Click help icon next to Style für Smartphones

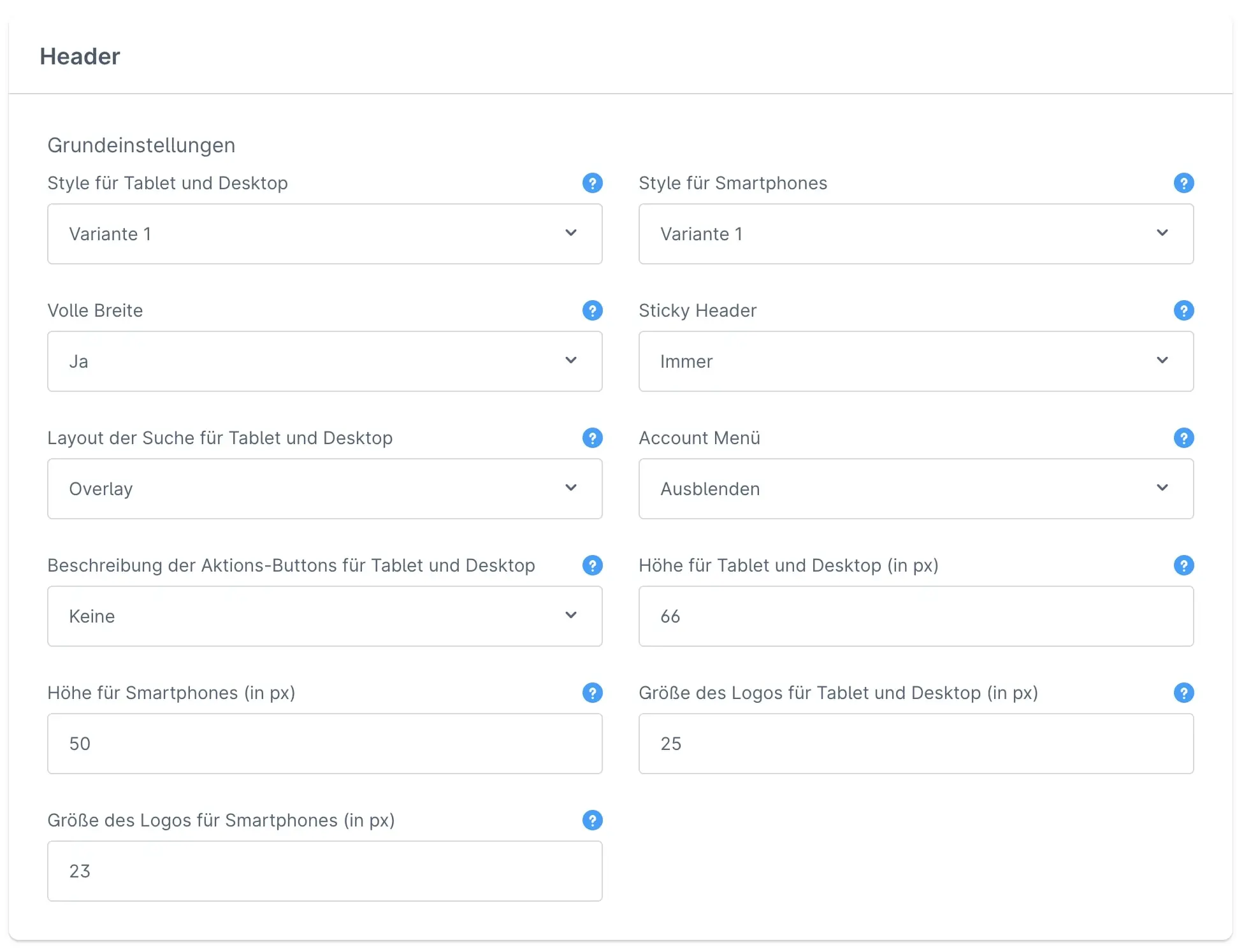[x=1183, y=183]
